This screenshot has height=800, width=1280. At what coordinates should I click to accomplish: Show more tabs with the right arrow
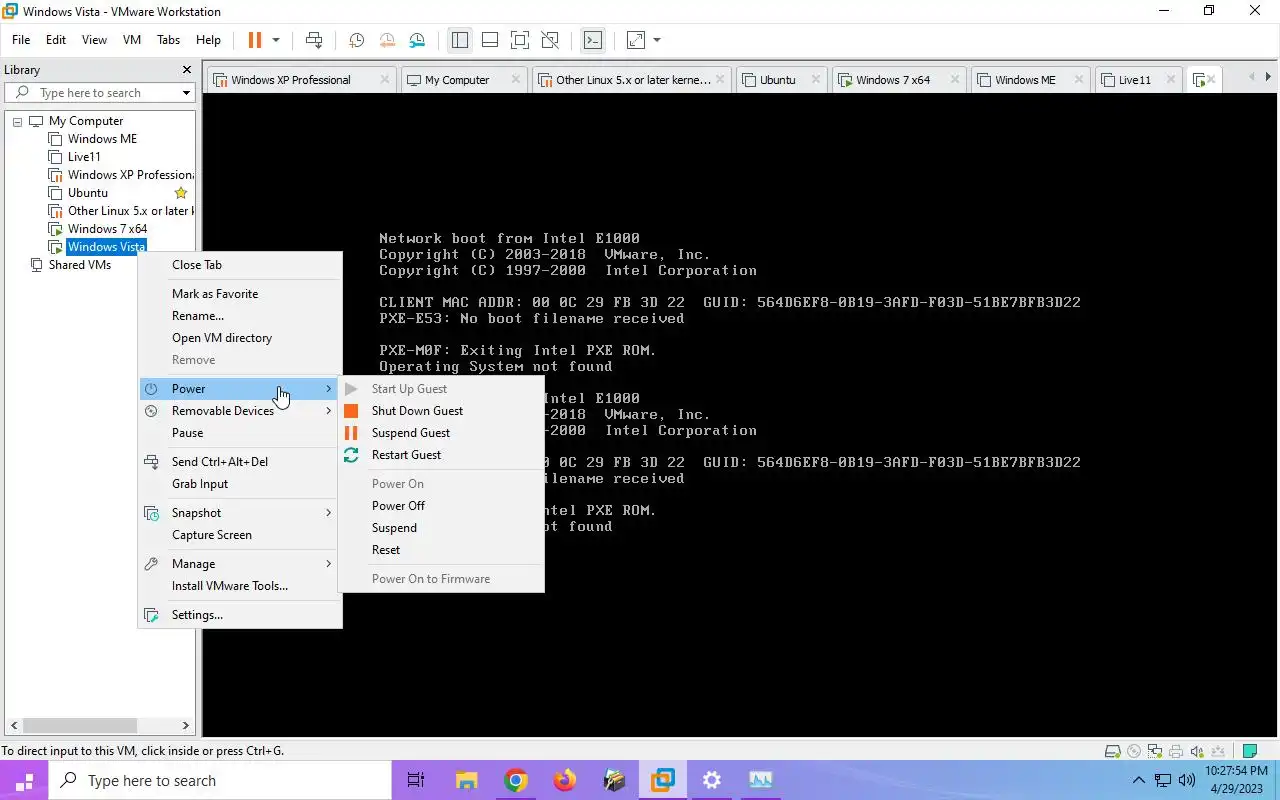click(x=1269, y=77)
